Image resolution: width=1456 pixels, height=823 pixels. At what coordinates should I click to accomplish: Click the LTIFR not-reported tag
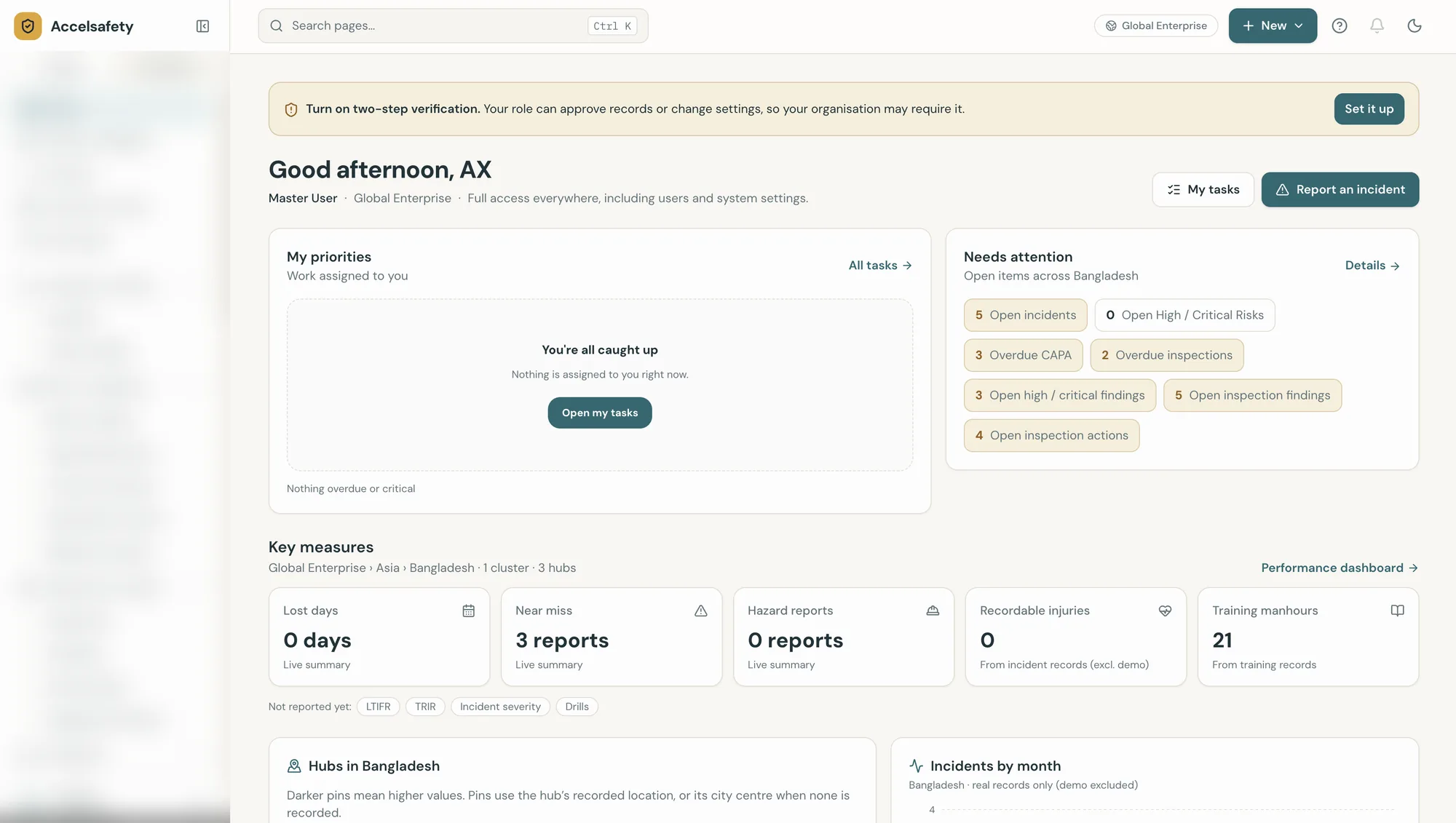(378, 707)
